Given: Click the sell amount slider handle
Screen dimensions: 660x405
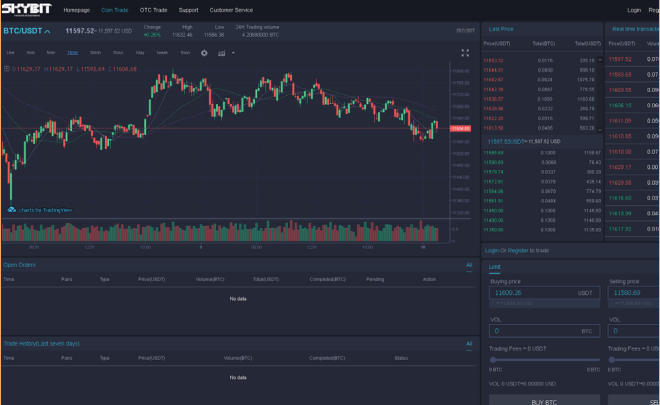Looking at the screenshot, I should [x=612, y=360].
